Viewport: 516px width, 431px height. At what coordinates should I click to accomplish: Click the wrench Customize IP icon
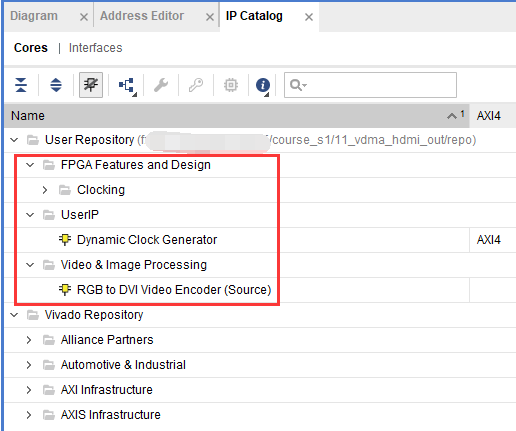pos(161,85)
